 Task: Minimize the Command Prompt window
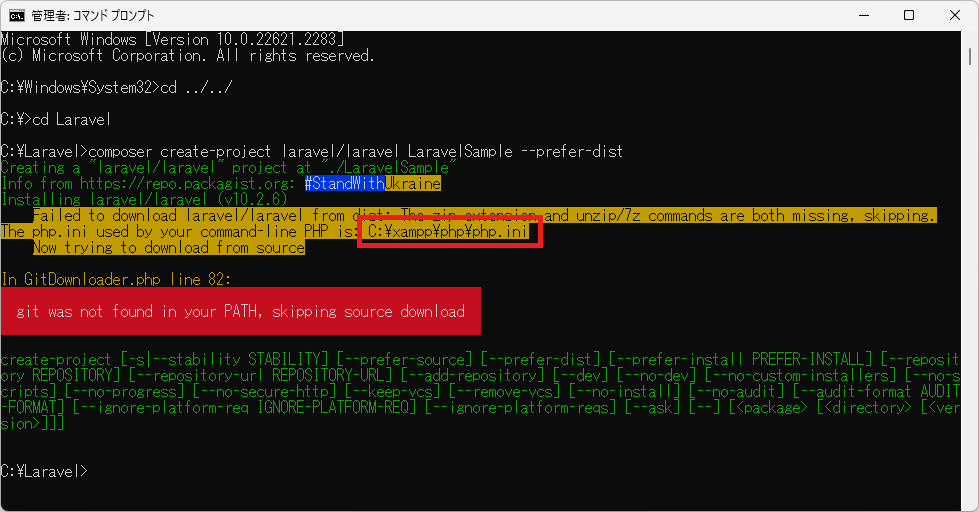click(864, 15)
